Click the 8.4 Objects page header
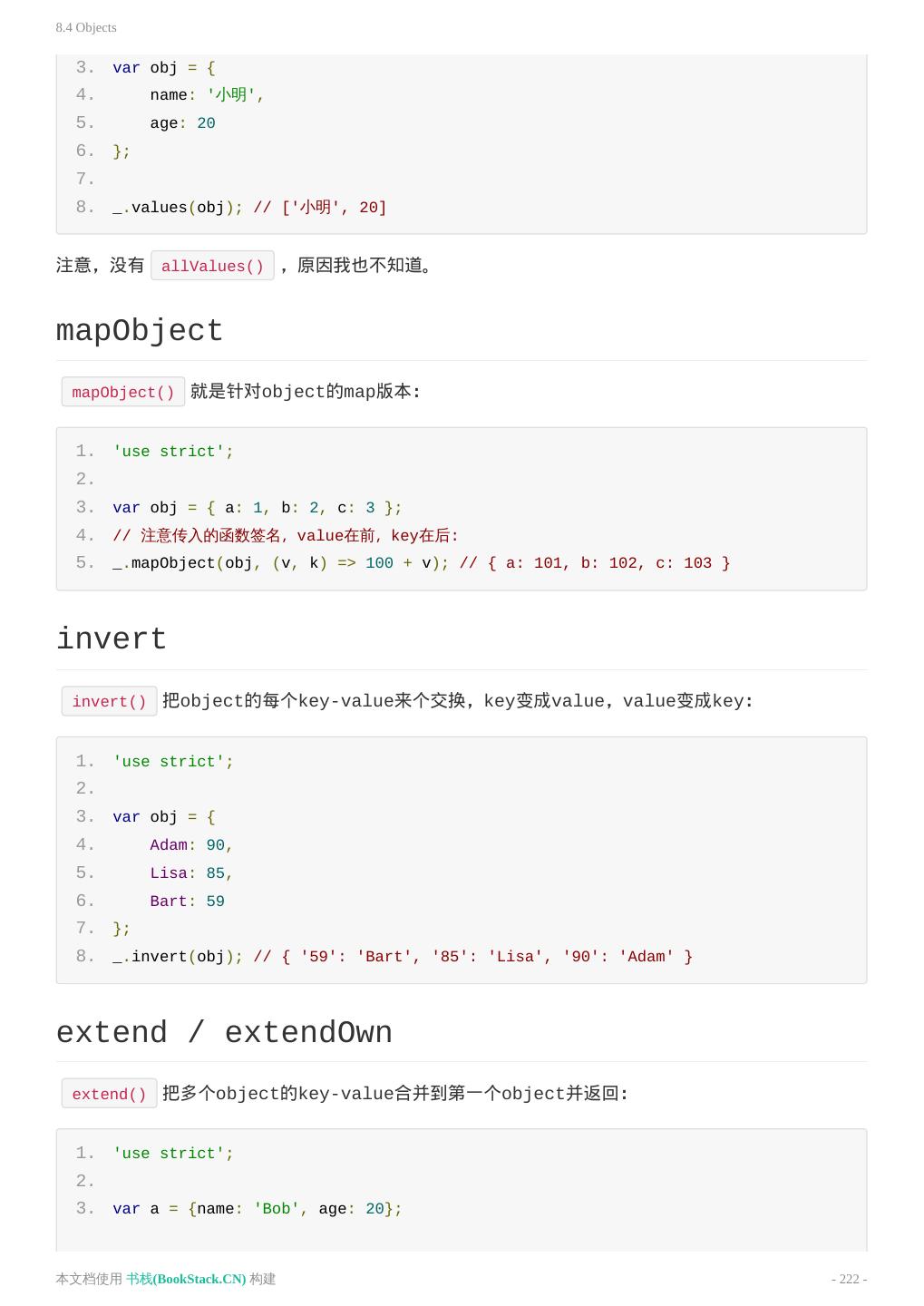Image resolution: width=924 pixels, height=1306 pixels. [86, 27]
